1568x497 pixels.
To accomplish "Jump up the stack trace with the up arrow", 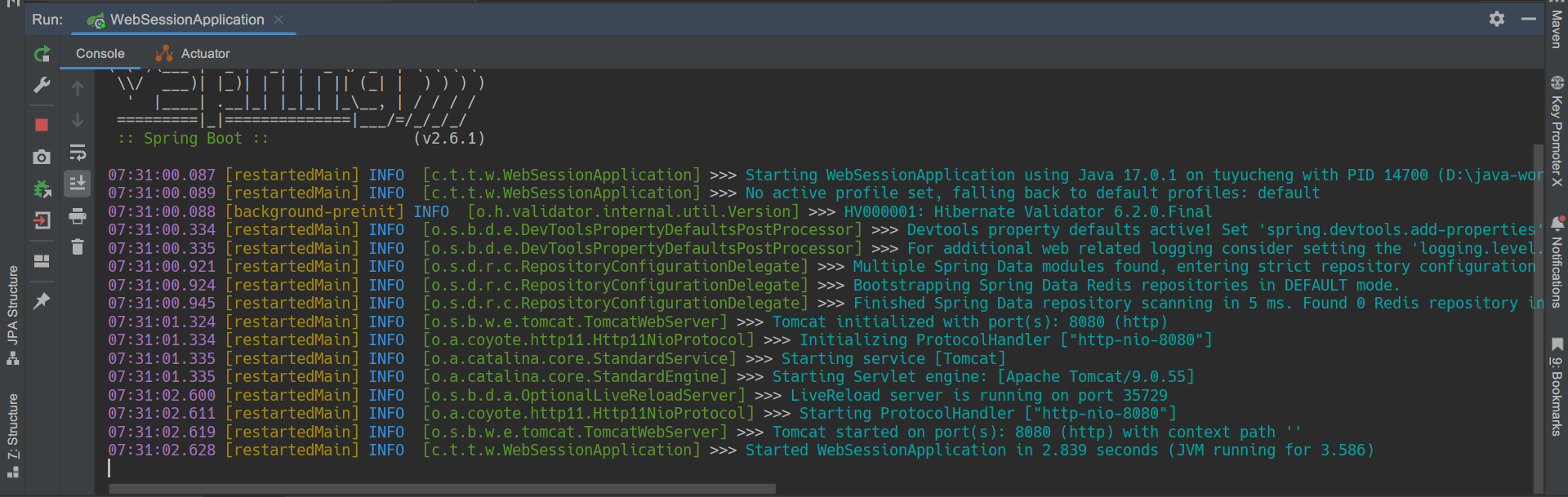I will pyautogui.click(x=78, y=88).
